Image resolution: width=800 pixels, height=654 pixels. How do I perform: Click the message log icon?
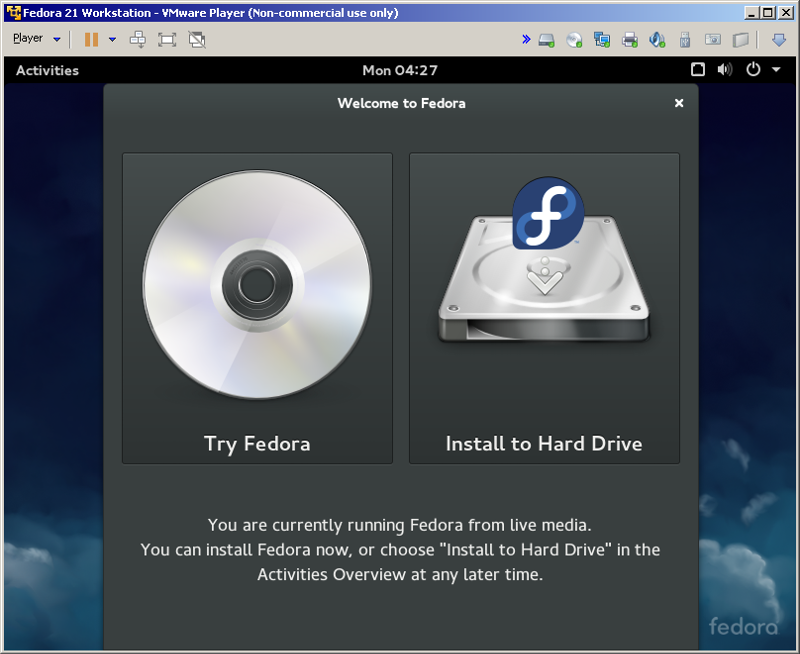click(x=740, y=40)
